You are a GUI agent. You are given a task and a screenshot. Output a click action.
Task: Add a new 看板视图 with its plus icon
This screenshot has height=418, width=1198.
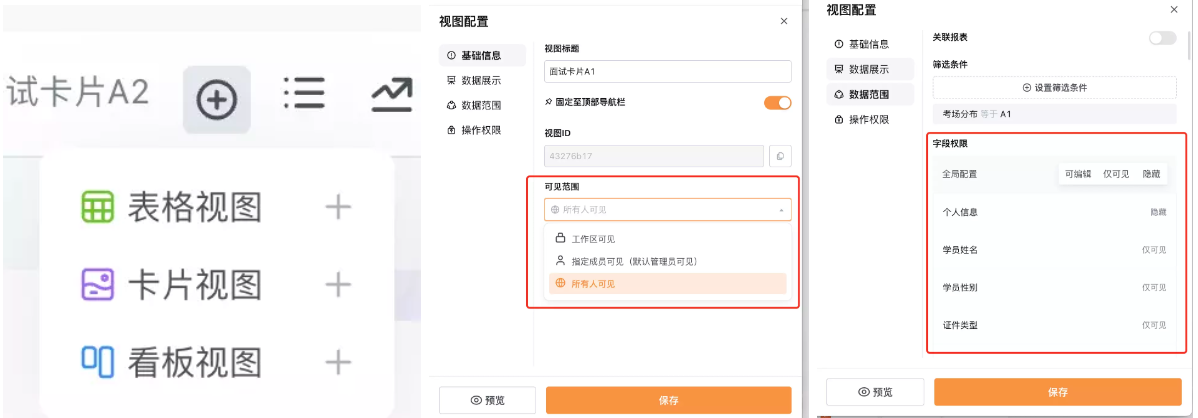338,361
